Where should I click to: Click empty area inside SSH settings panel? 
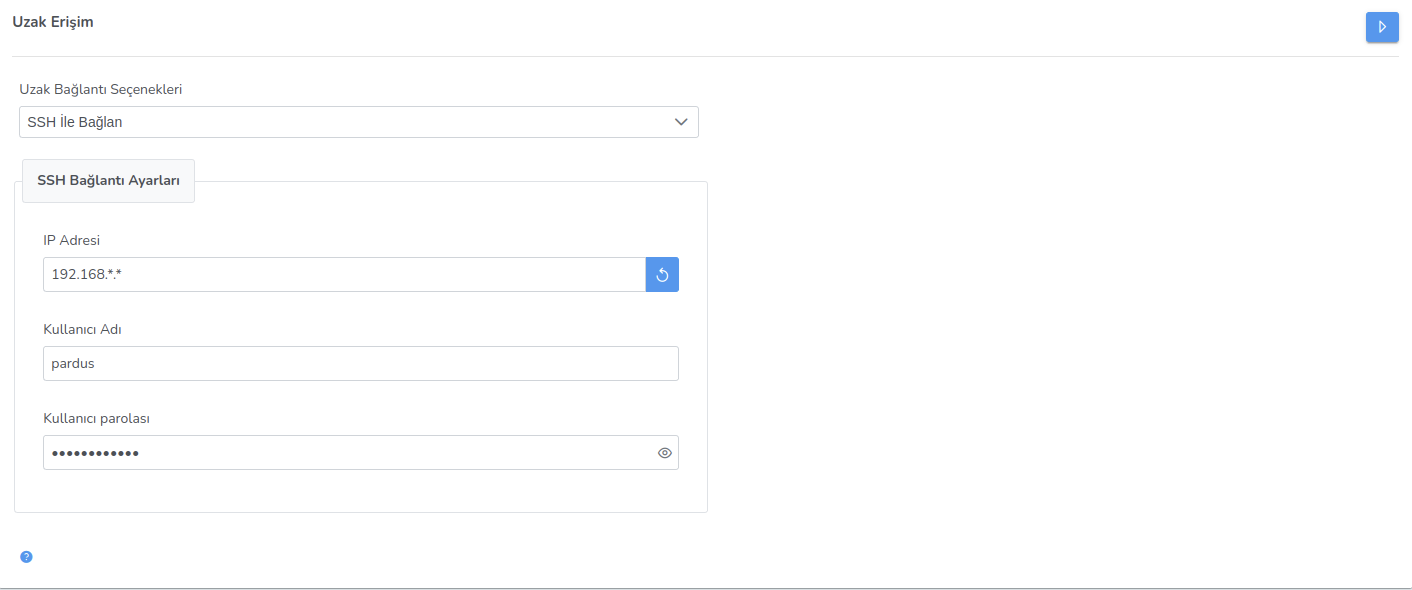[360, 492]
